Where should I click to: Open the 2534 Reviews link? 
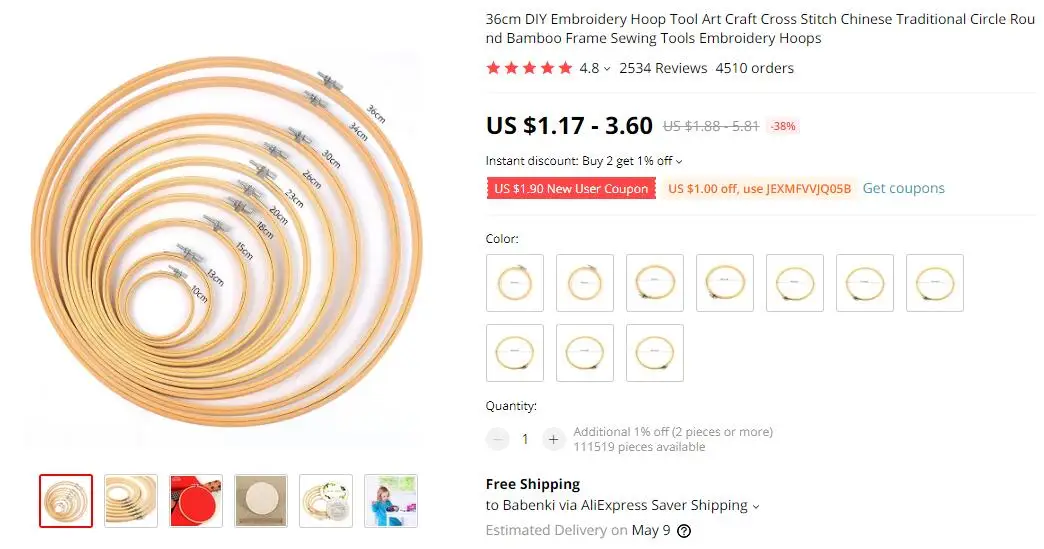coord(663,68)
